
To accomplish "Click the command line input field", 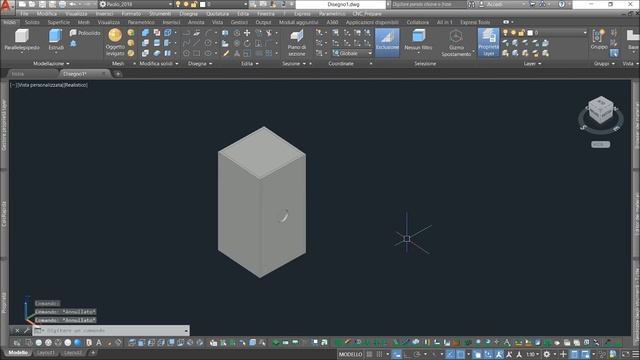I will pyautogui.click(x=111, y=330).
